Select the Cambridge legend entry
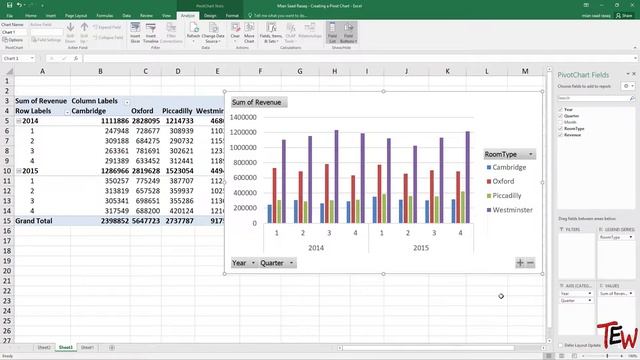 tap(506, 167)
